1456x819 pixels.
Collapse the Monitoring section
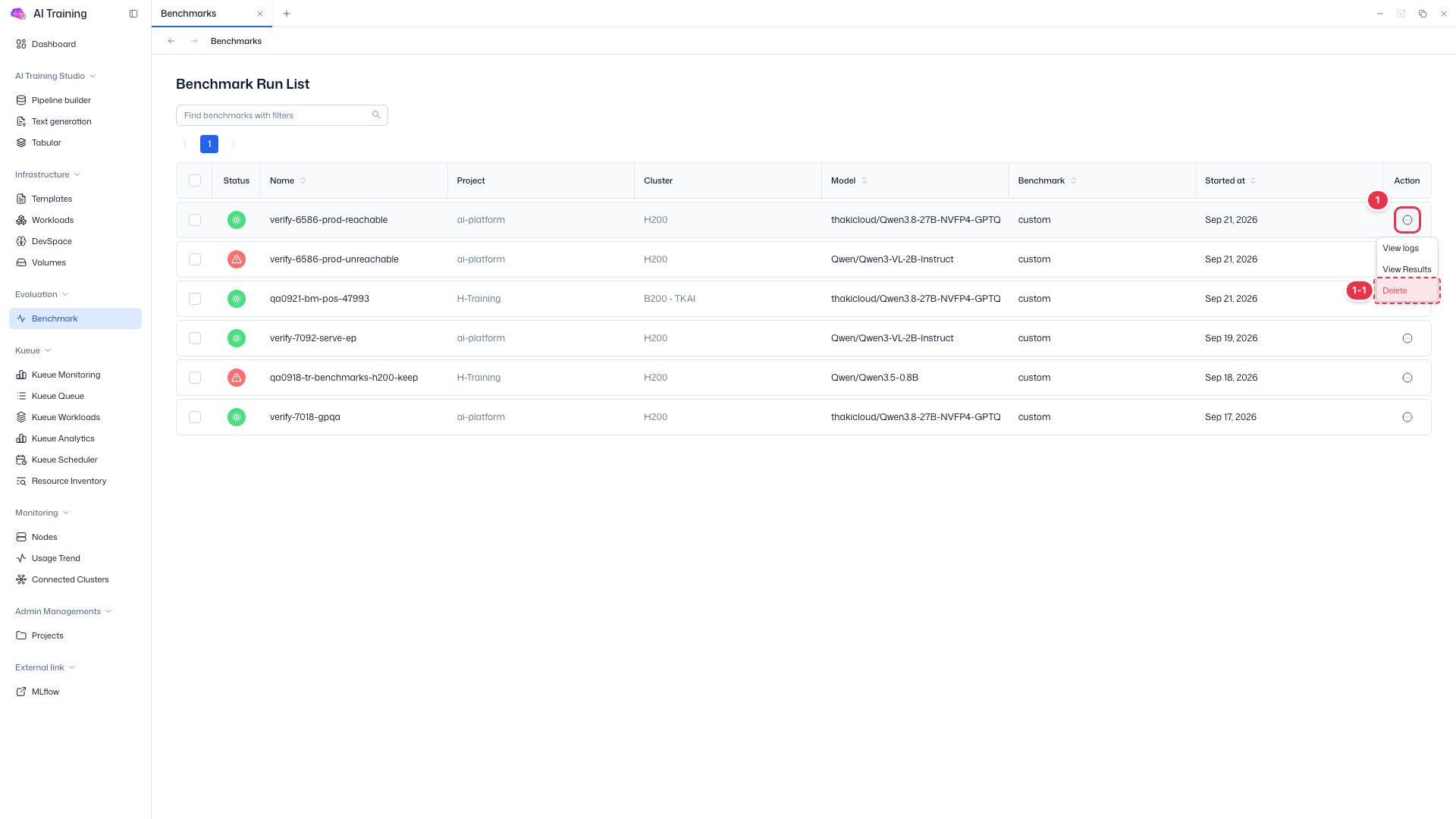tap(42, 513)
